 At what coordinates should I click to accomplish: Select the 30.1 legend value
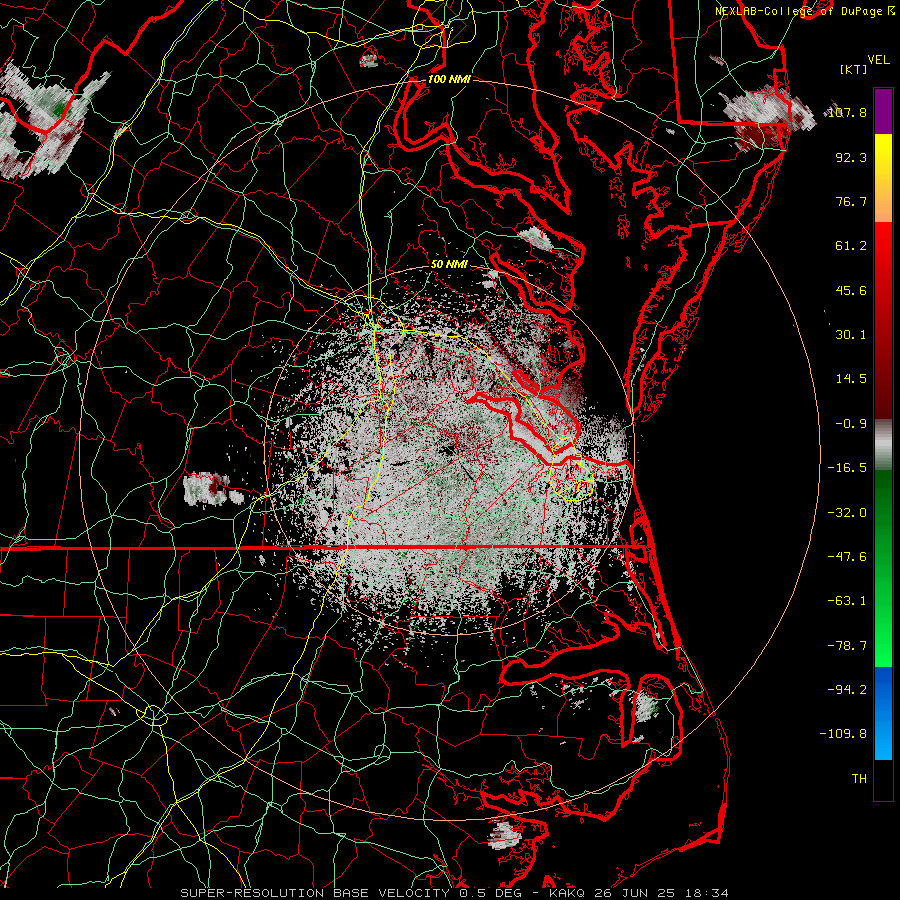pos(851,335)
